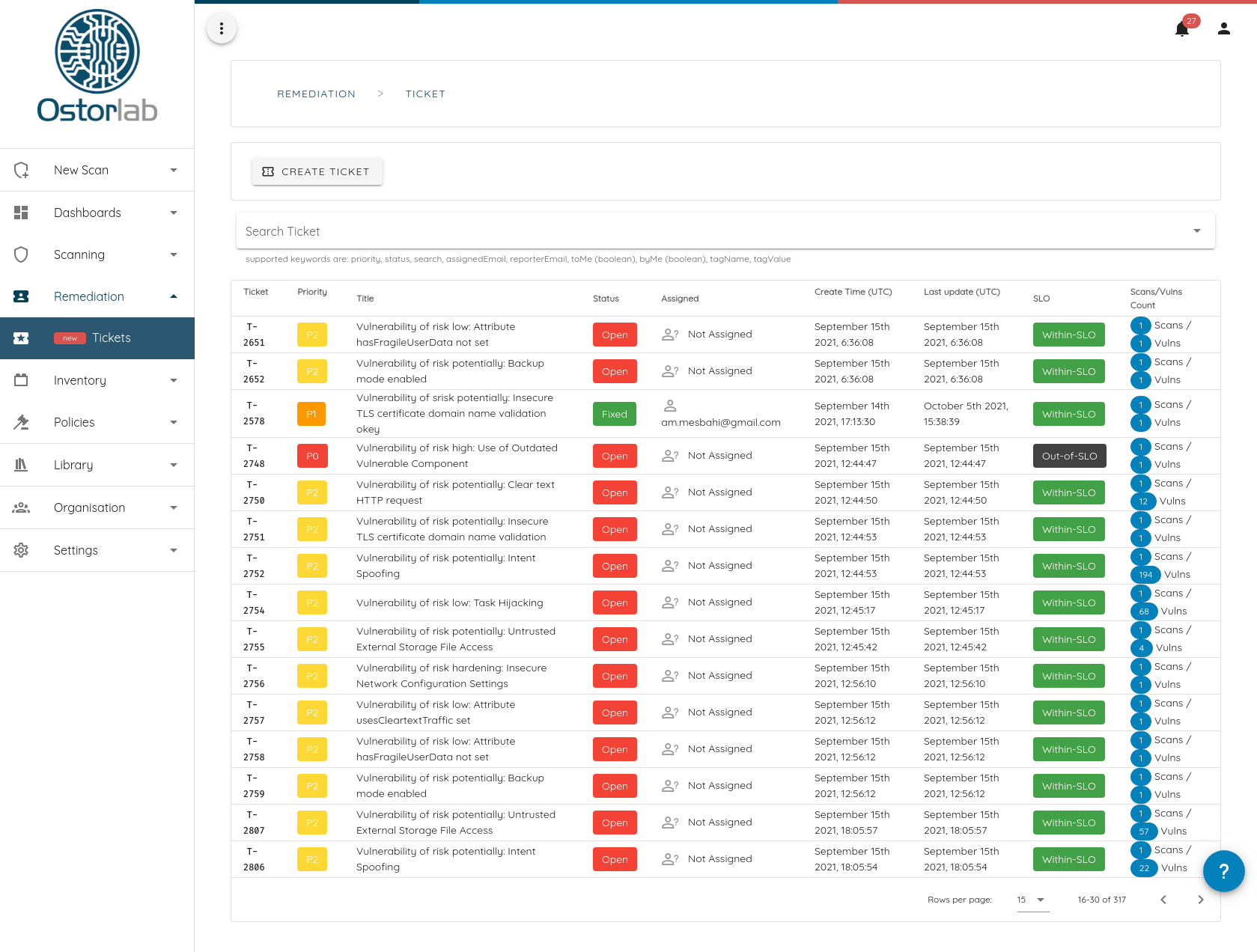The height and width of the screenshot is (952, 1257).
Task: Click the 68 vulns badge for T-2754
Action: click(x=1144, y=611)
